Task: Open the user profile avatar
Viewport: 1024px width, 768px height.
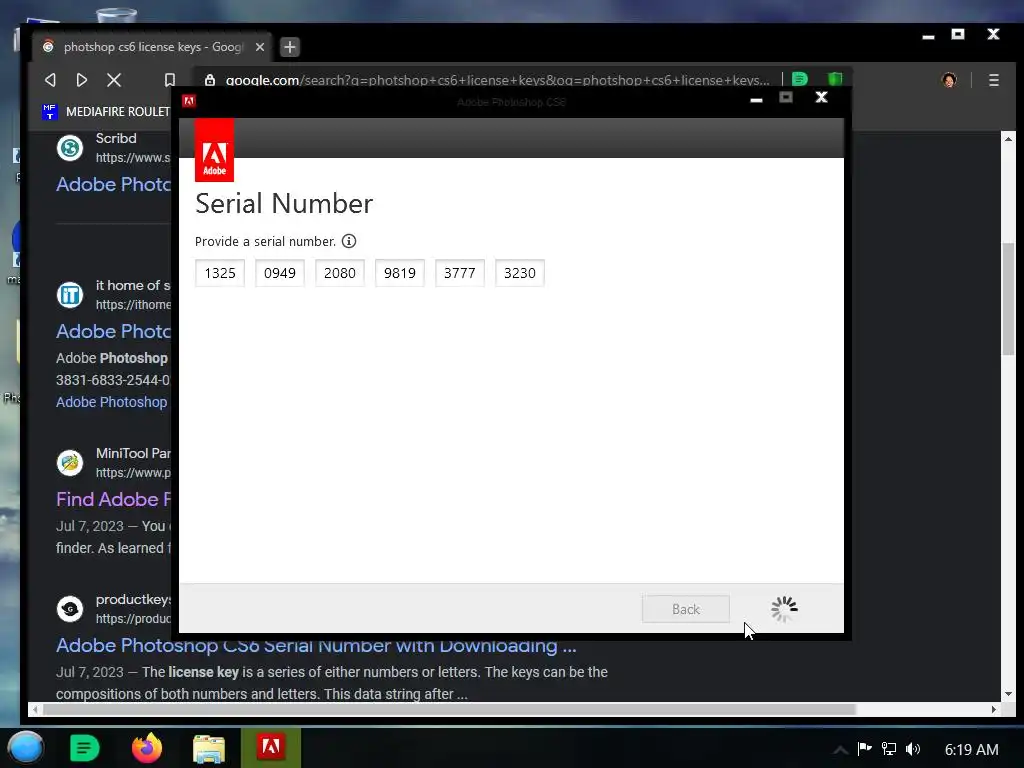Action: coord(949,80)
